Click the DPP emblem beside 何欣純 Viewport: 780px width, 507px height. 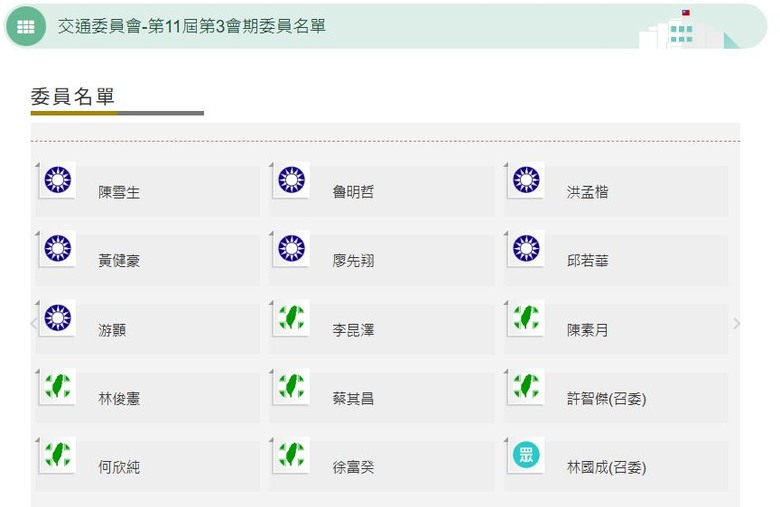(x=58, y=455)
